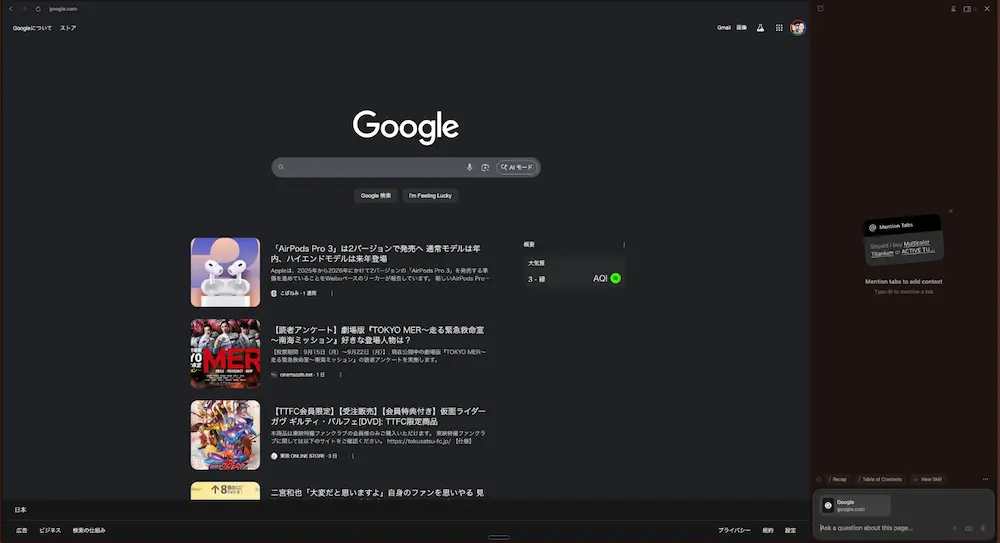The width and height of the screenshot is (1000, 543).
Task: Run the Table of Contents skill
Action: (x=880, y=479)
